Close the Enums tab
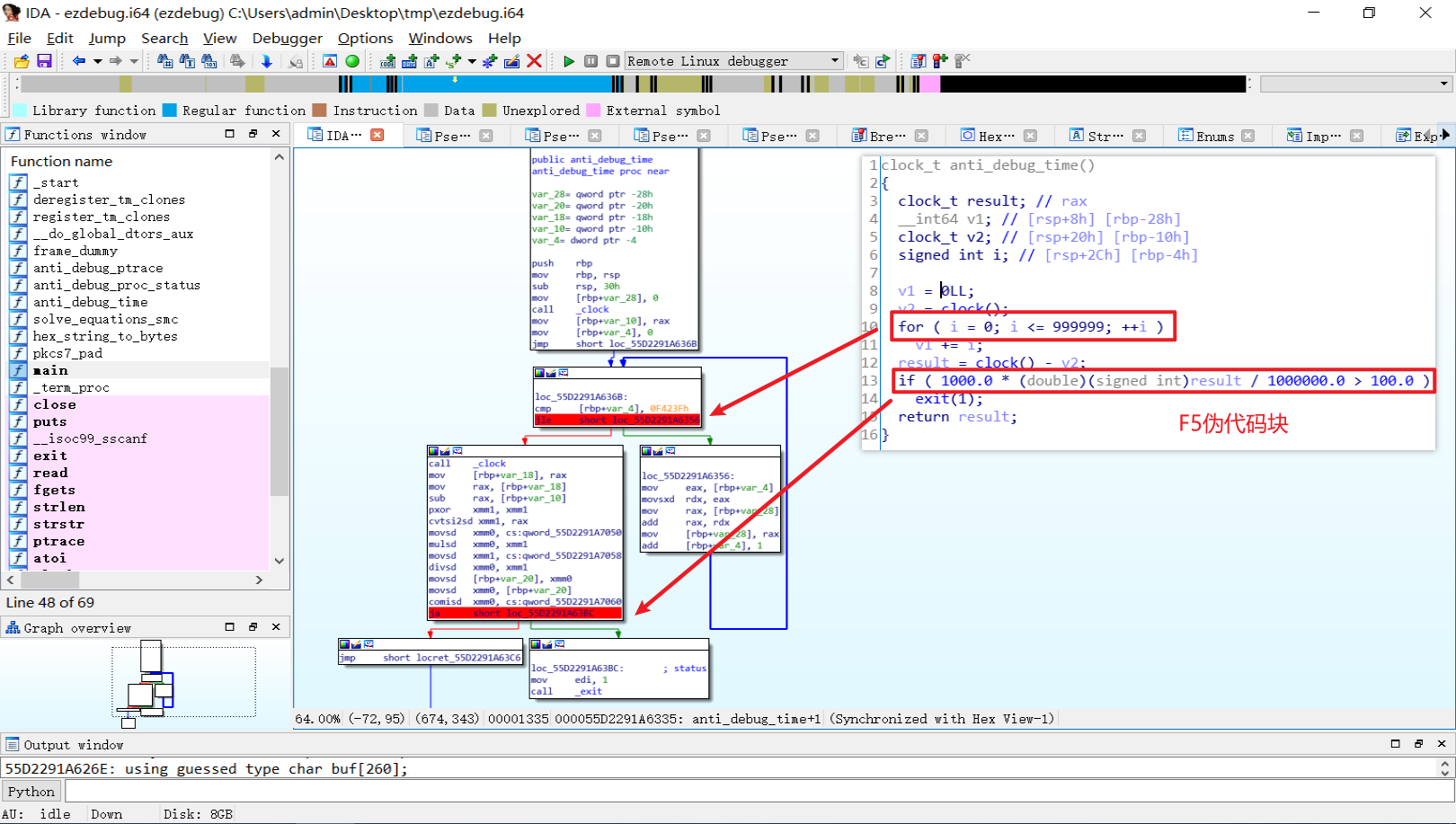 click(1247, 136)
